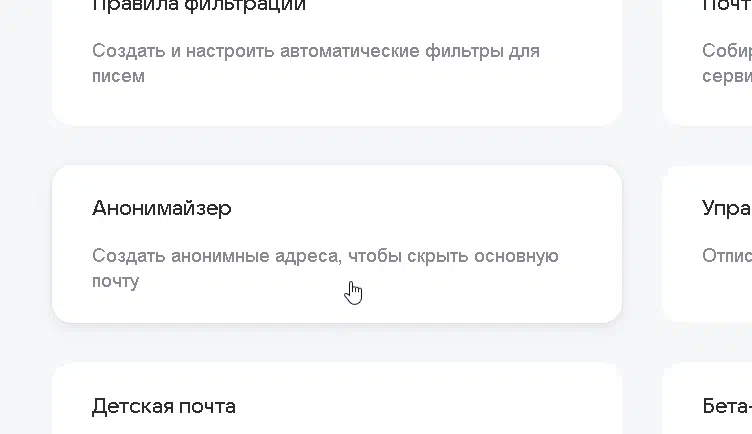Open the partially visible 'Упра' card
752x434 pixels.
pyautogui.click(x=707, y=244)
